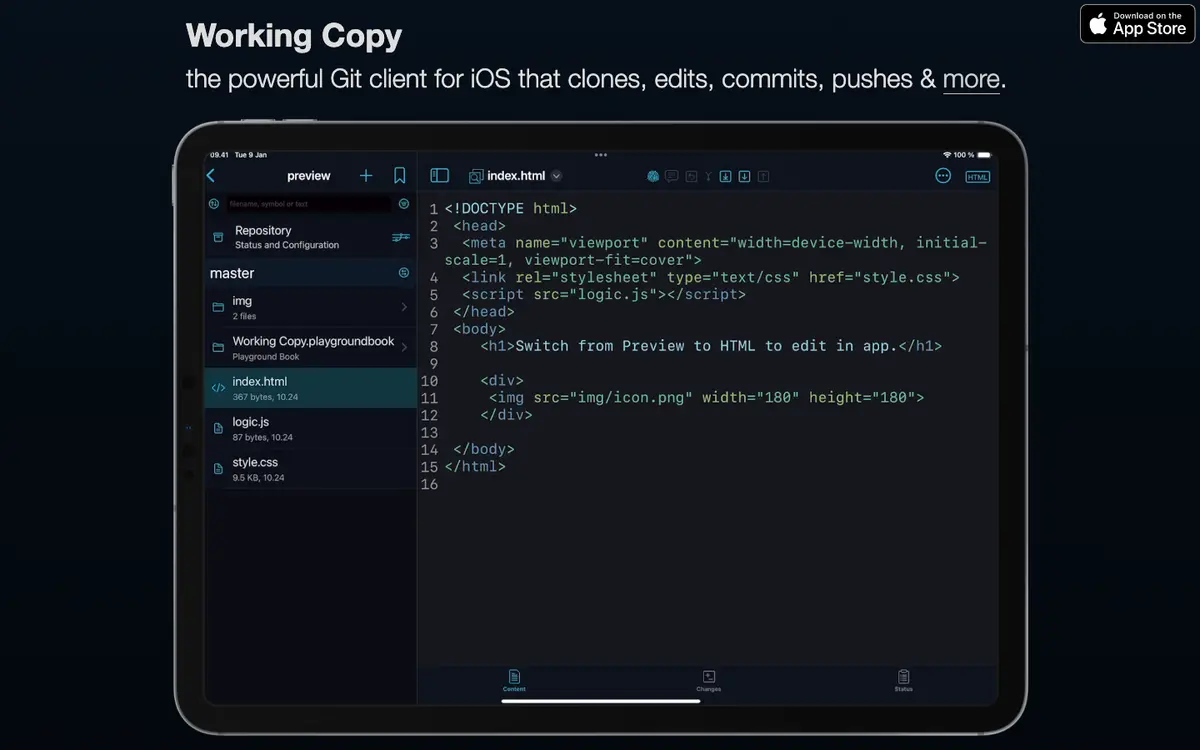Switch mode with the HTML button
Image resolution: width=1200 pixels, height=750 pixels.
pyautogui.click(x=977, y=177)
